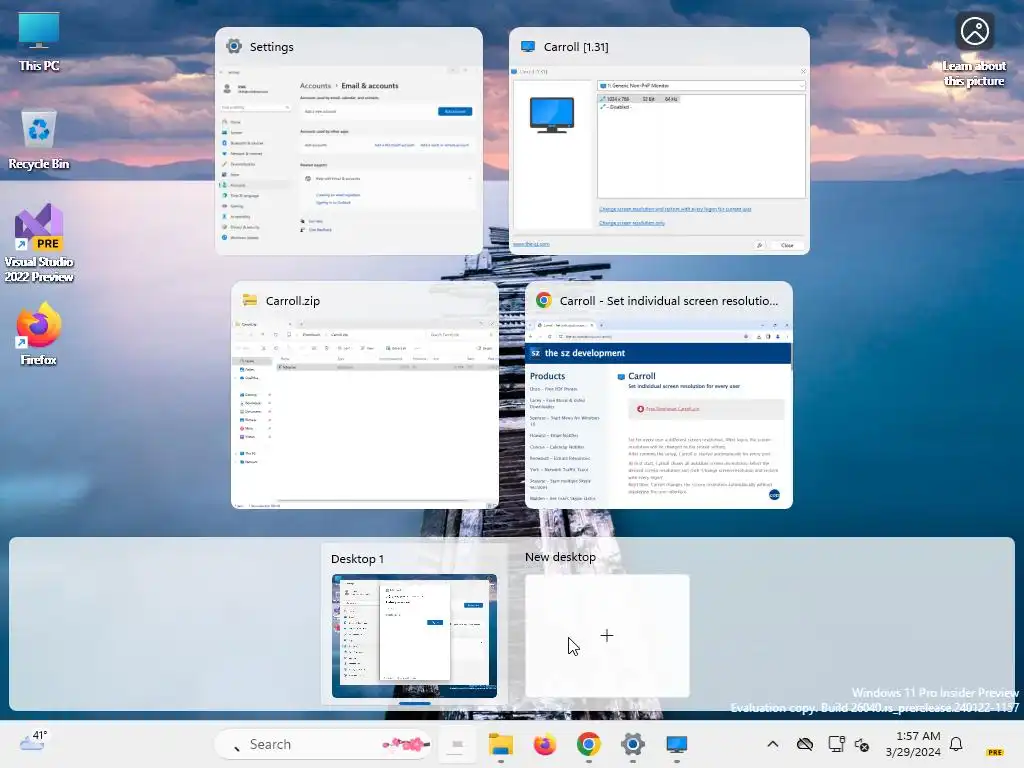Click the OneDrive cloud tray icon
Viewport: 1024px width, 768px height.
click(x=805, y=744)
